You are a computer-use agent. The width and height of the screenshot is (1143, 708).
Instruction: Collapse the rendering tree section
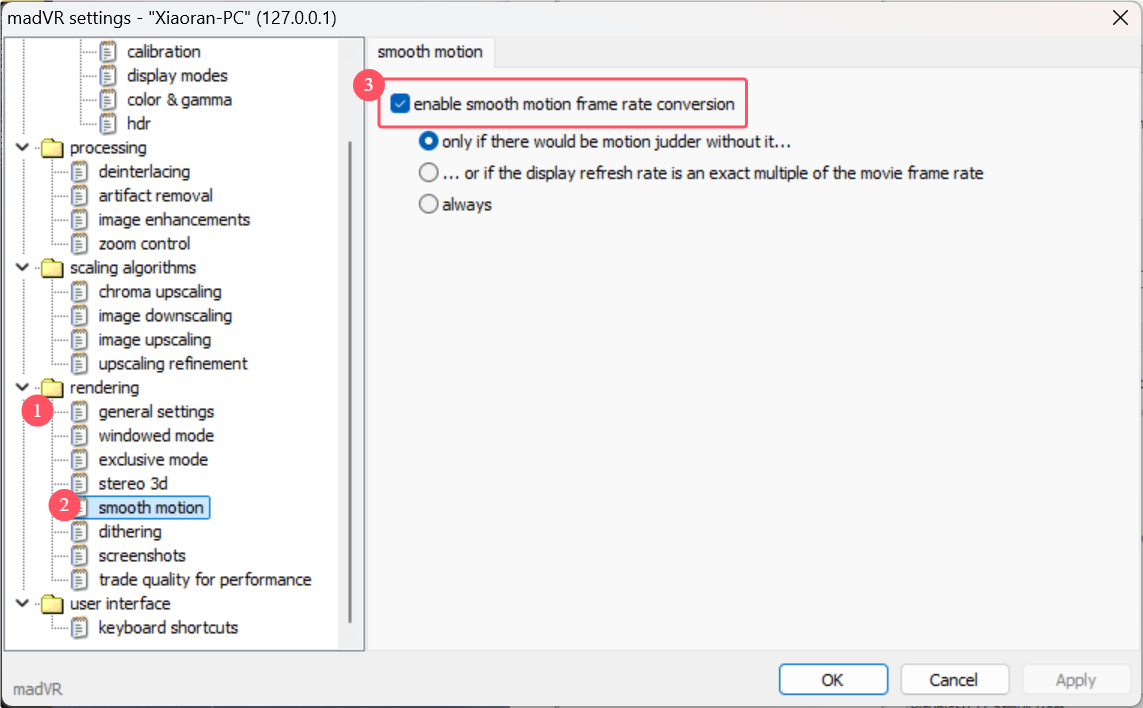pyautogui.click(x=22, y=388)
